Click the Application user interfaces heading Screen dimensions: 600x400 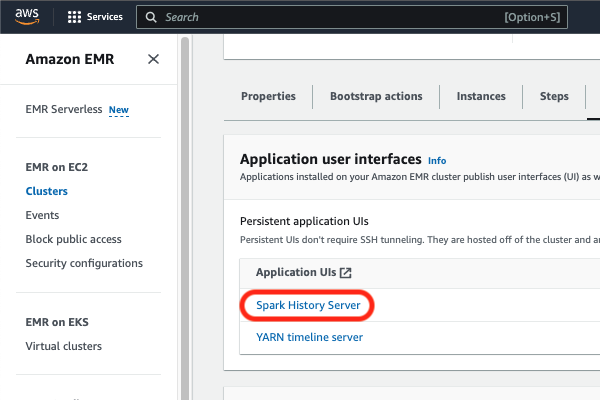pyautogui.click(x=331, y=159)
